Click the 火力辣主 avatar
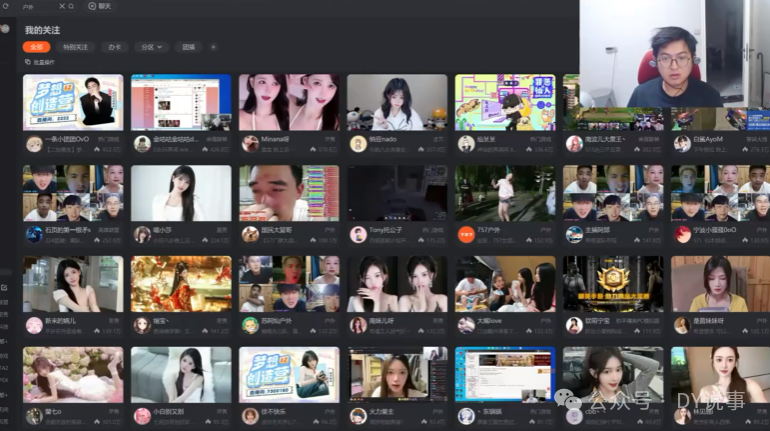The image size is (770, 431). click(358, 416)
